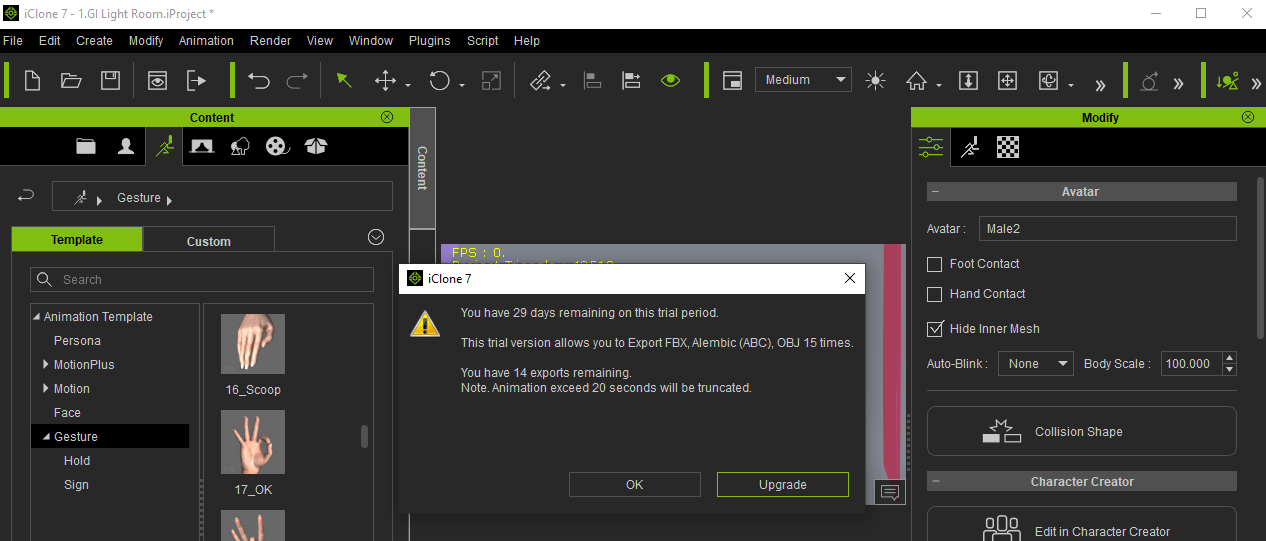Collapse the Gesture tree node
The width and height of the screenshot is (1266, 541).
coord(46,437)
